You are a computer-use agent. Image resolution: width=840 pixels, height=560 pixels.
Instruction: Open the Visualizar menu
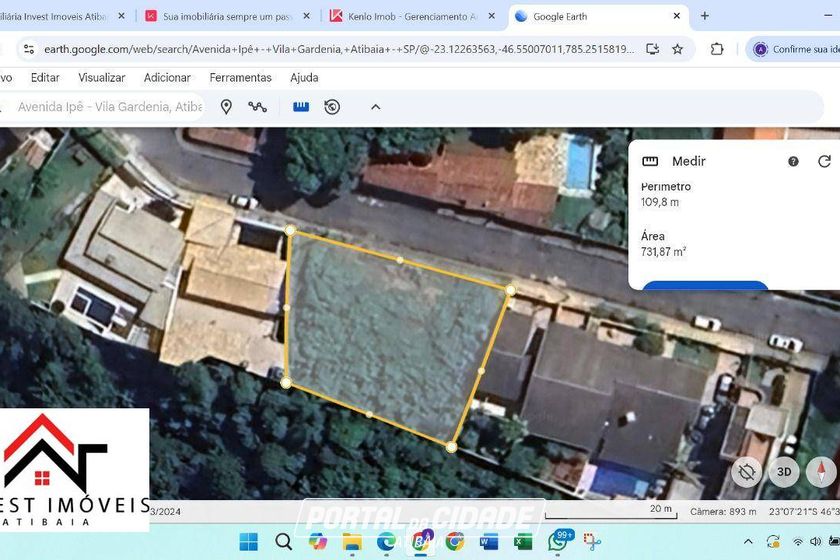tap(102, 78)
